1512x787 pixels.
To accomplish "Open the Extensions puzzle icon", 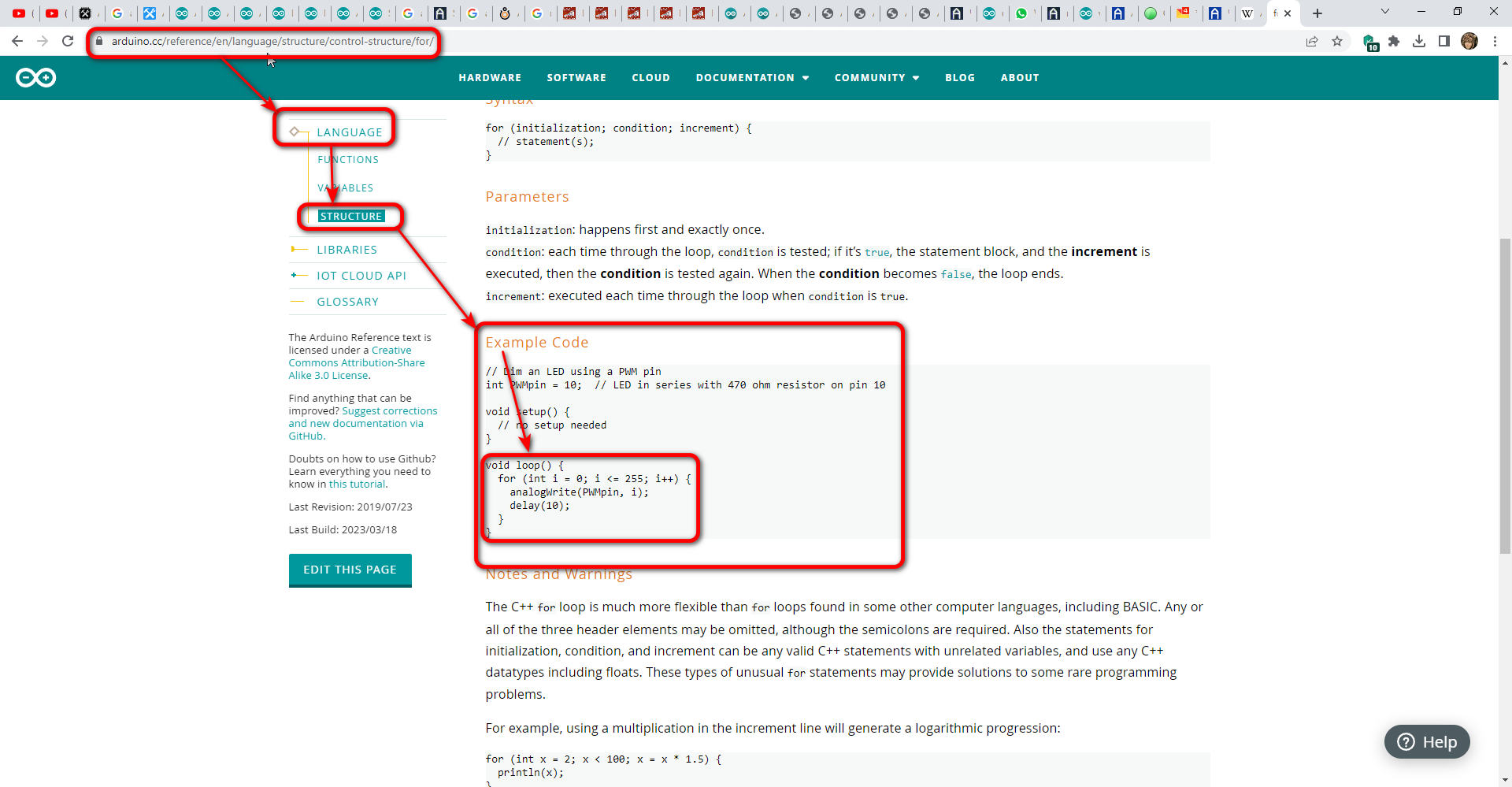I will [1394, 41].
